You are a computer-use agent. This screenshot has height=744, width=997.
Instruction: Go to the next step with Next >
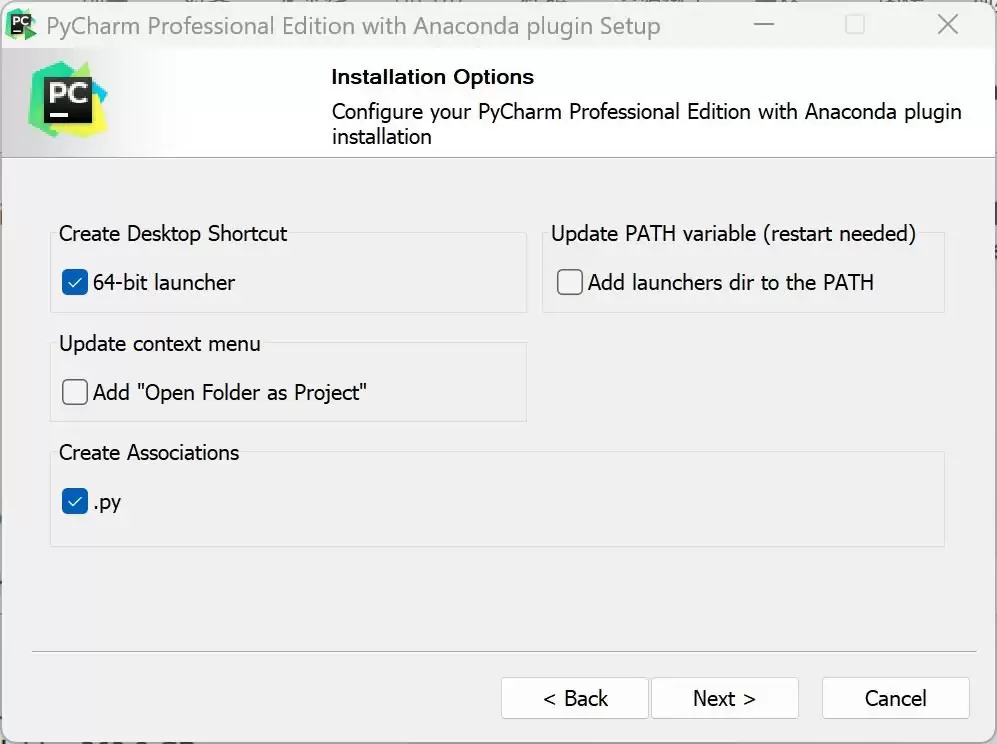[x=725, y=698]
